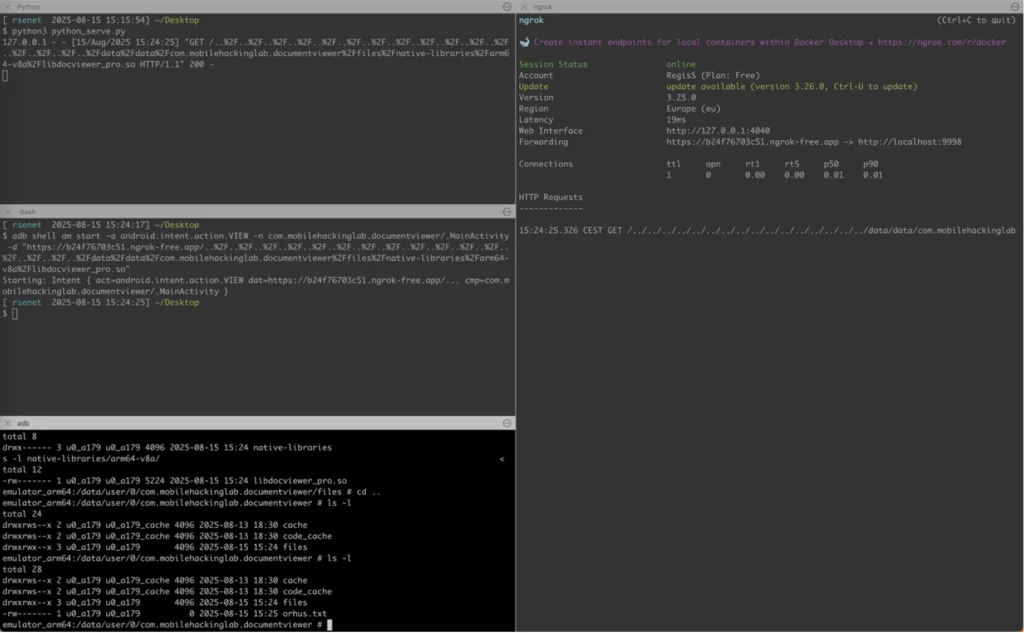1024x633 pixels.
Task: Open the adb pane's circular menu icon
Action: [x=506, y=423]
